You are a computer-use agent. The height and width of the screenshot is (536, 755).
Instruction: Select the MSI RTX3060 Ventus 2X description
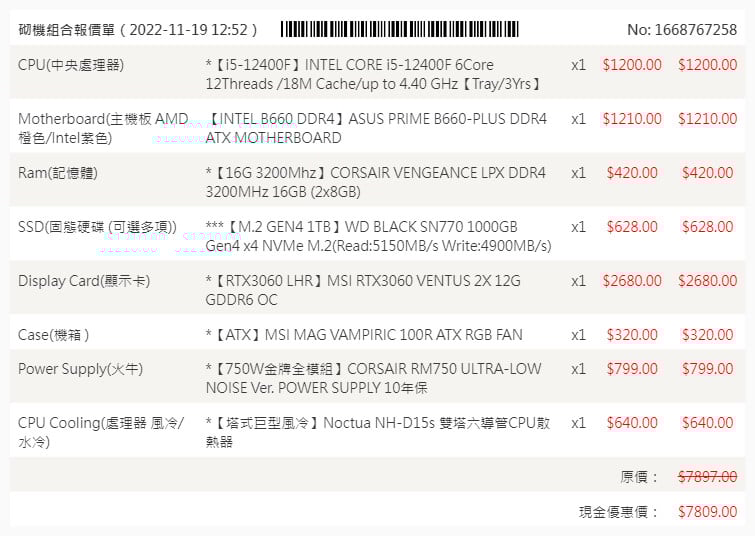point(363,290)
